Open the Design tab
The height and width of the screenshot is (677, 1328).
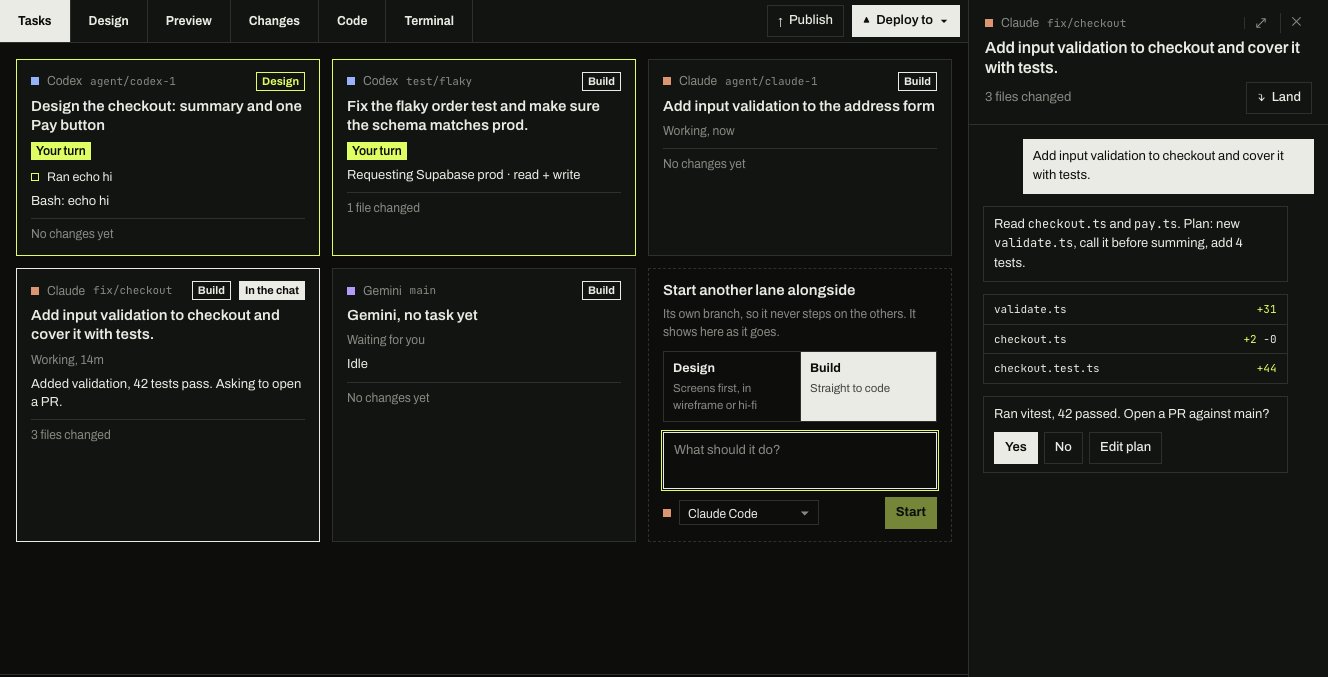(x=108, y=20)
